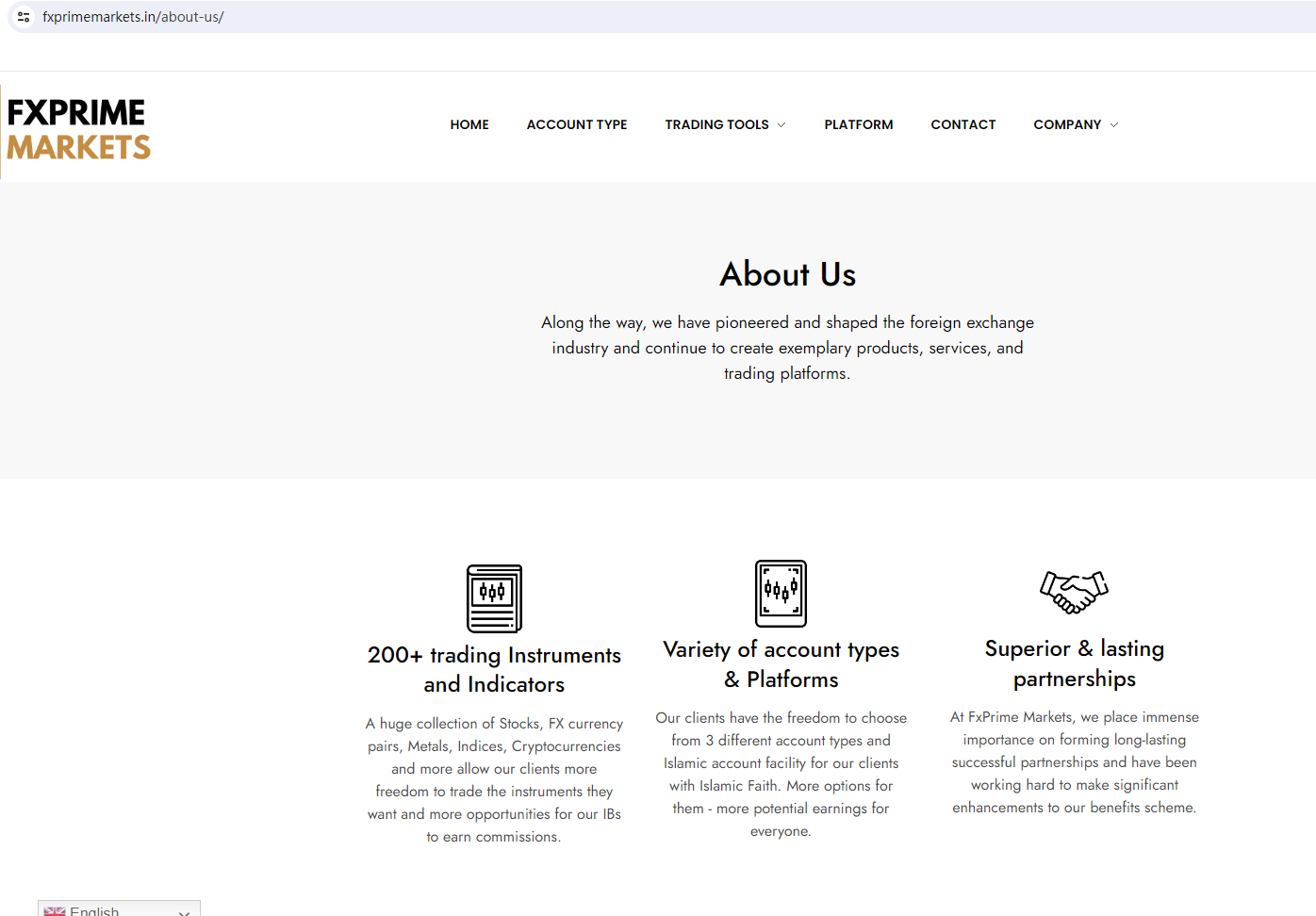Navigate to the Platform page
This screenshot has height=916, width=1316.
pyautogui.click(x=859, y=124)
